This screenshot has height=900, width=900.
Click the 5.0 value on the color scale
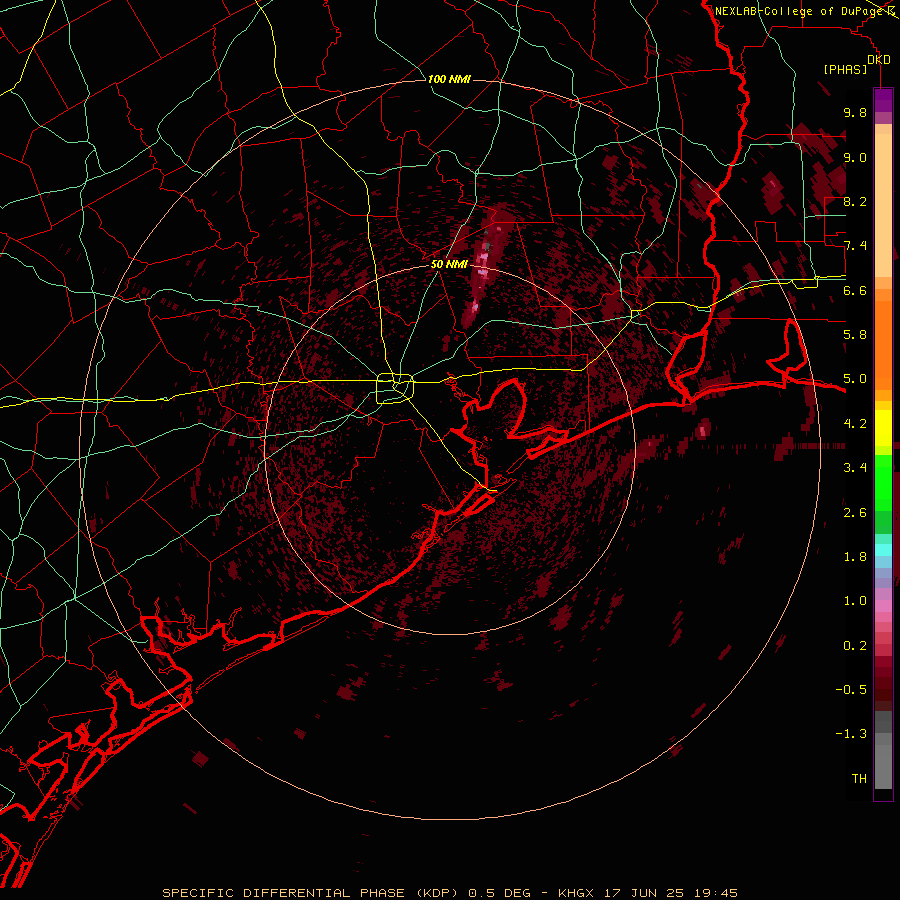tap(855, 379)
